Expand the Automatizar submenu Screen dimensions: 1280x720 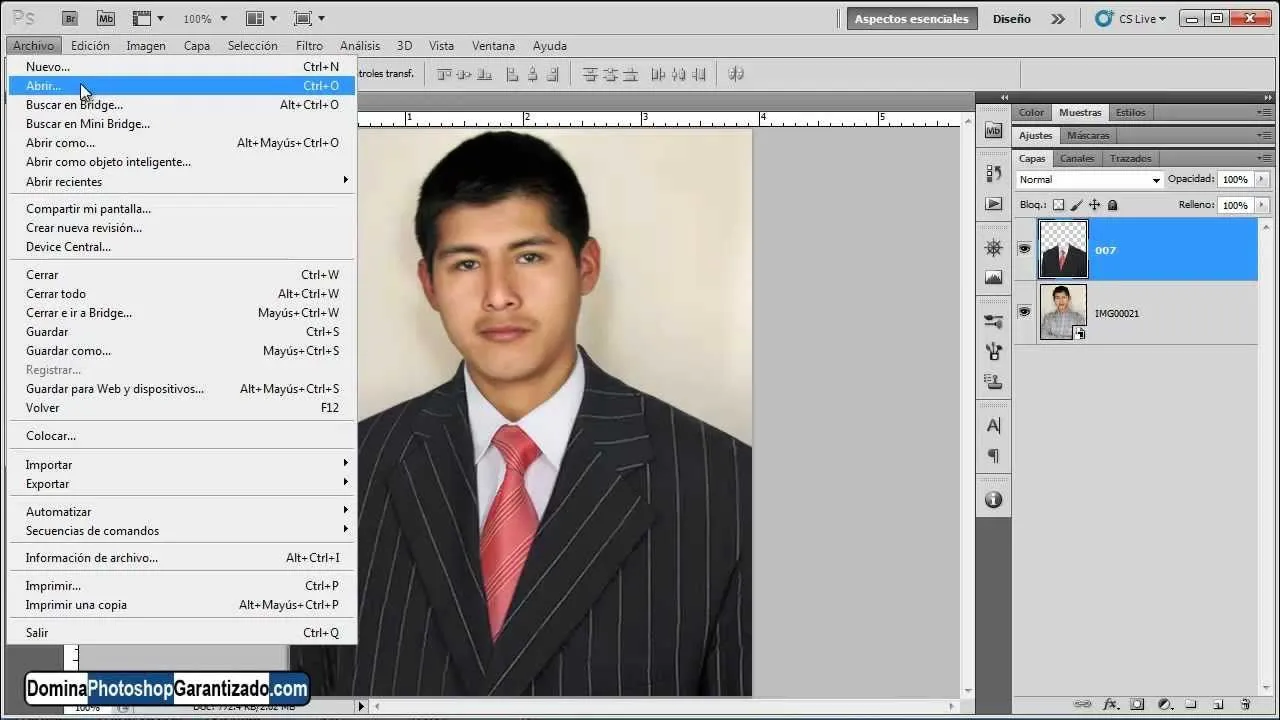click(346, 511)
